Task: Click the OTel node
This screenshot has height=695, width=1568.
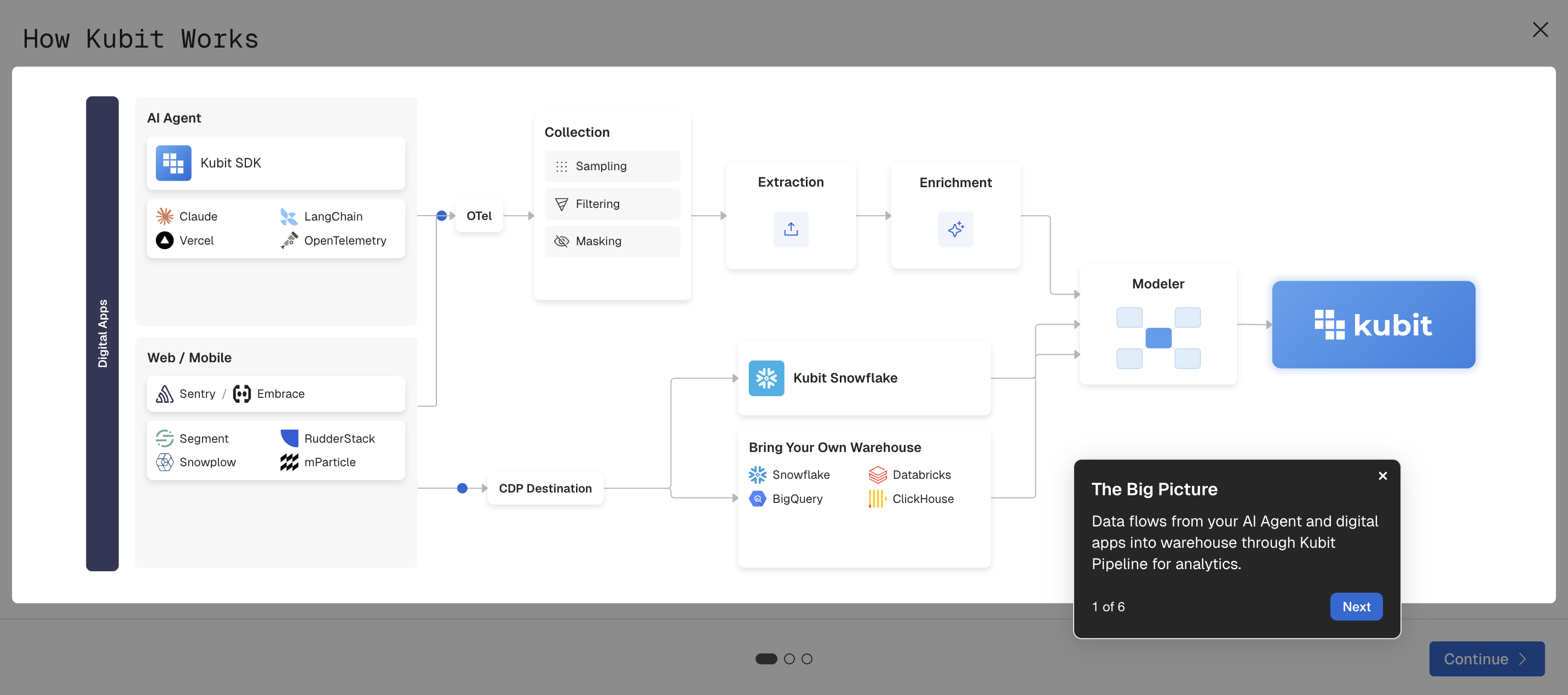Action: tap(479, 216)
